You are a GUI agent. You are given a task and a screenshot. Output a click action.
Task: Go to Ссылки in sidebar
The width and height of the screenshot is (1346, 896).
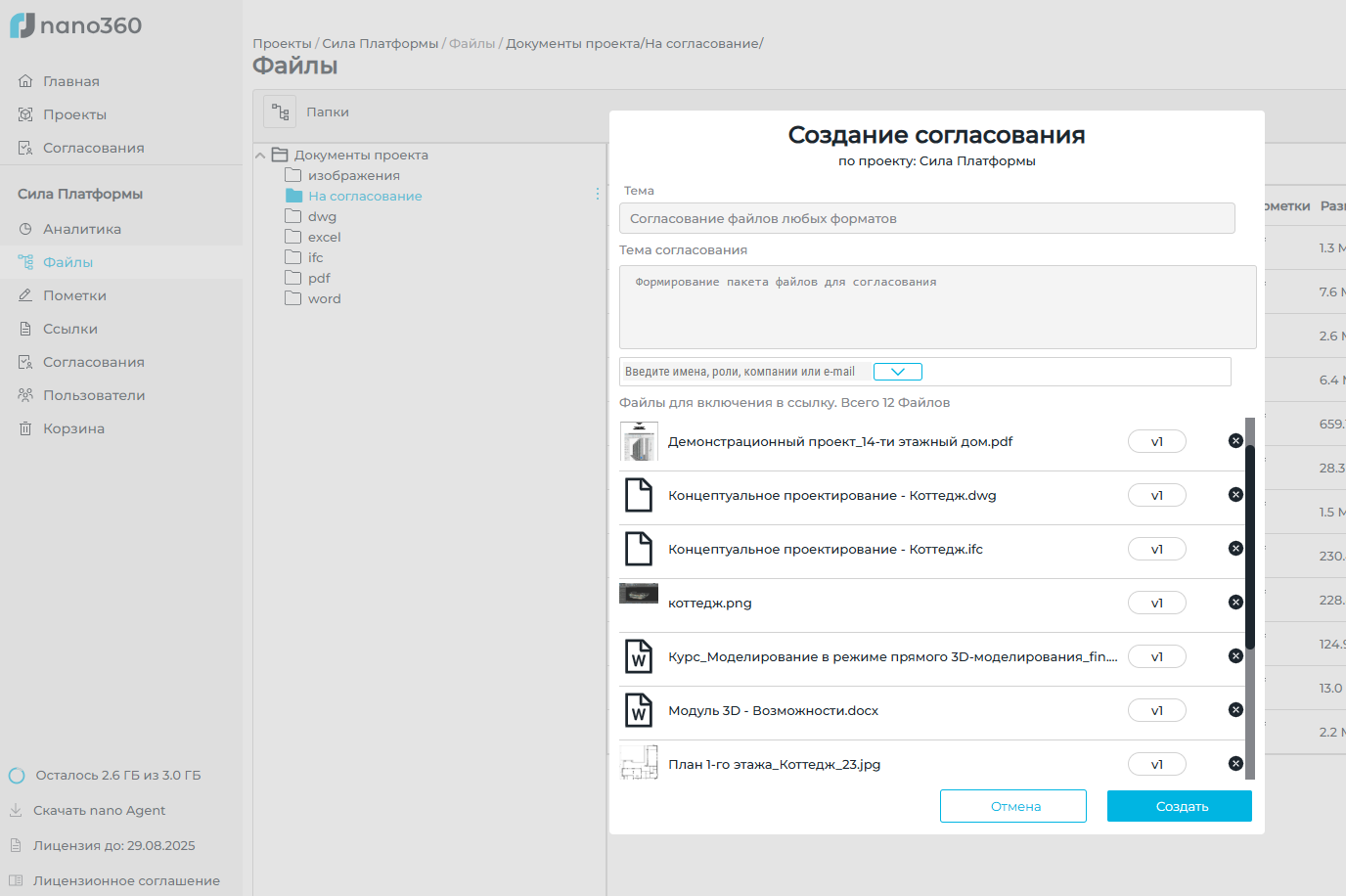pos(69,329)
